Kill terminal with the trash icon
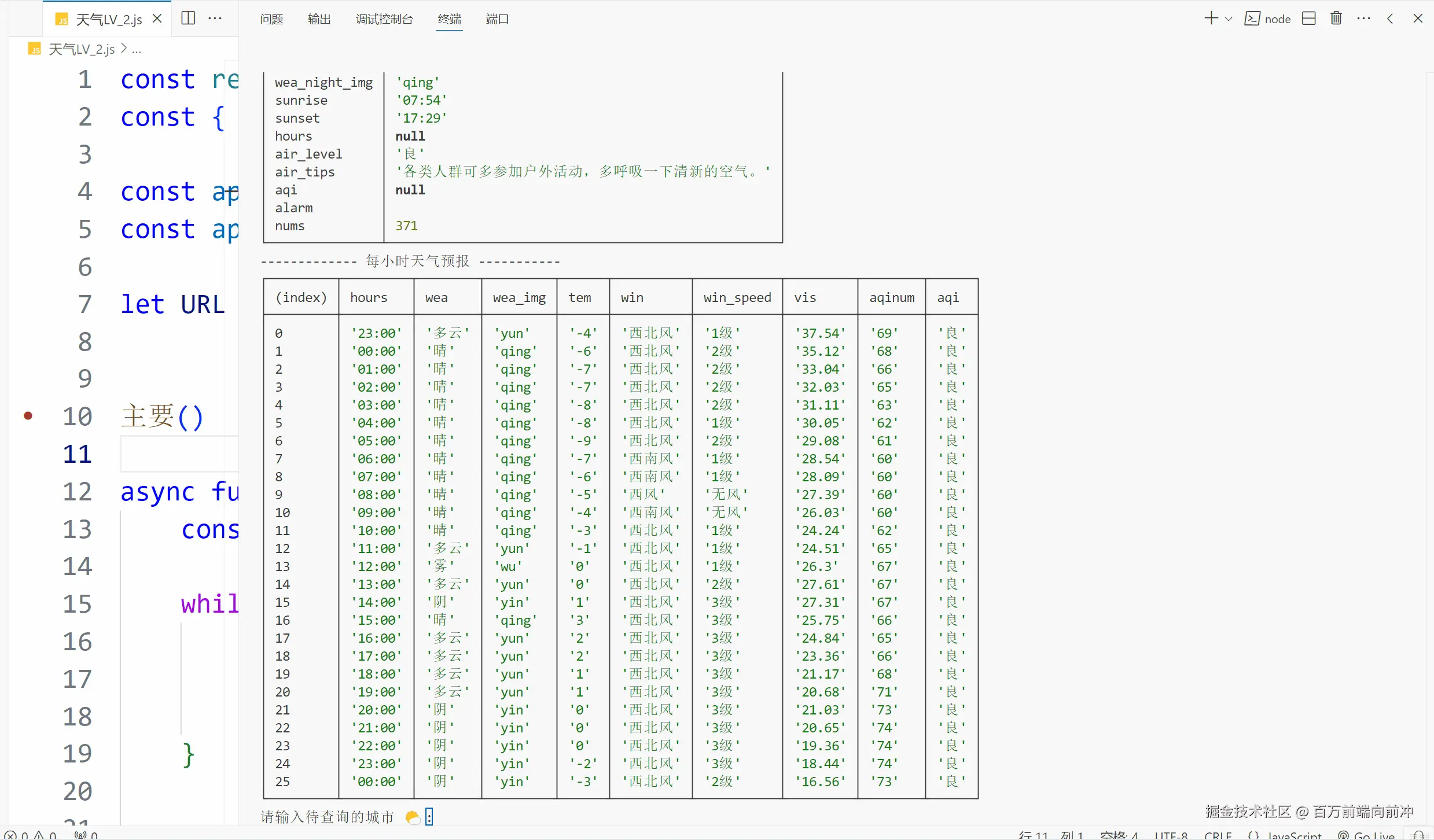The height and width of the screenshot is (840, 1434). coord(1336,19)
